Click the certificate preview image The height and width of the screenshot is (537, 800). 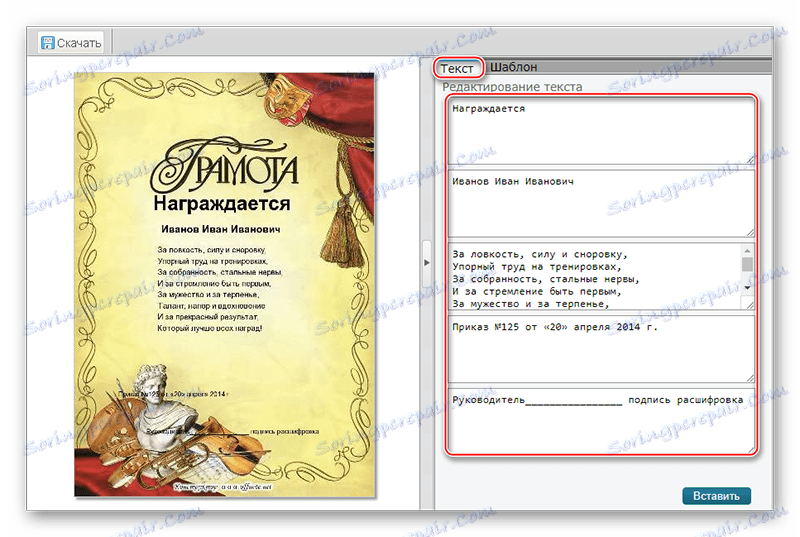[225, 285]
